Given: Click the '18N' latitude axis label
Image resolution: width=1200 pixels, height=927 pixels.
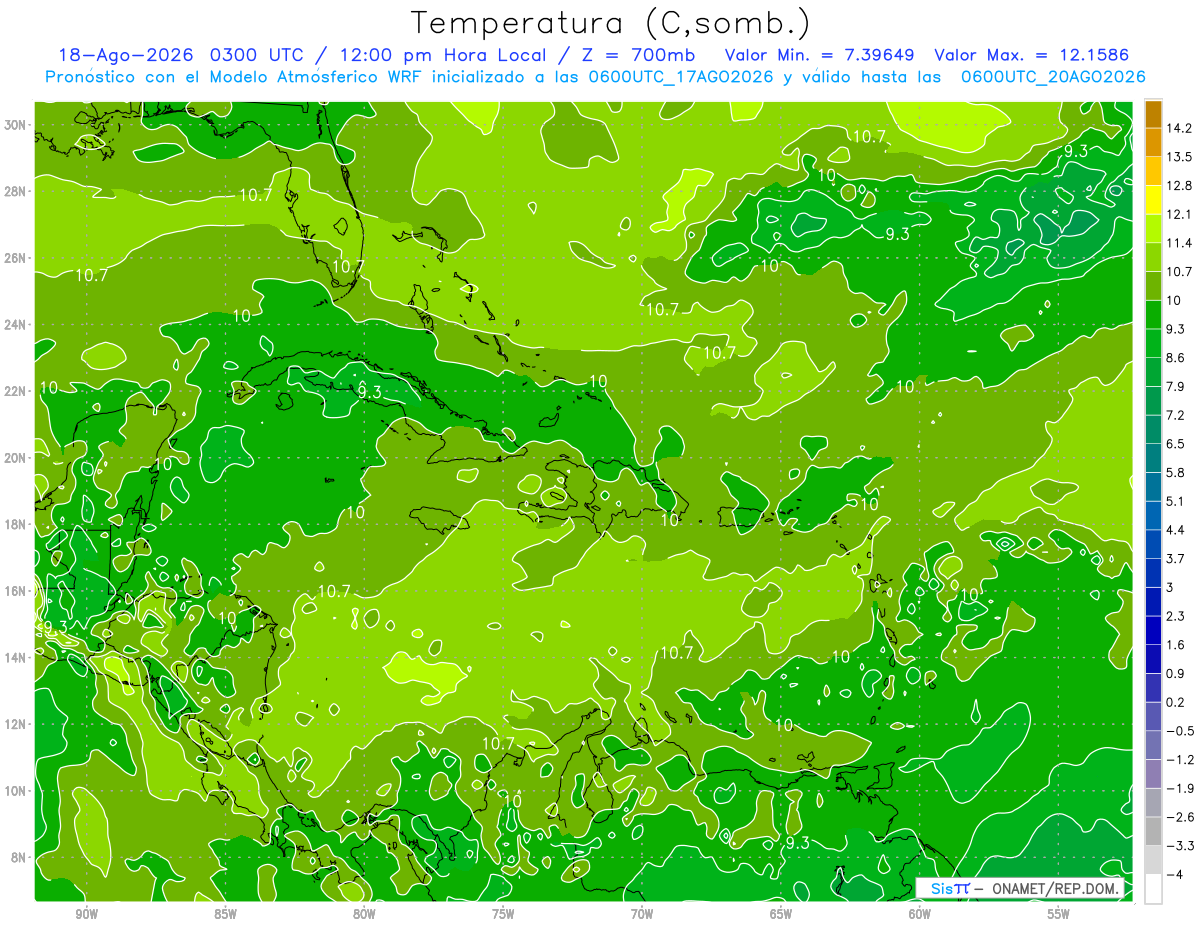Looking at the screenshot, I should tap(15, 524).
